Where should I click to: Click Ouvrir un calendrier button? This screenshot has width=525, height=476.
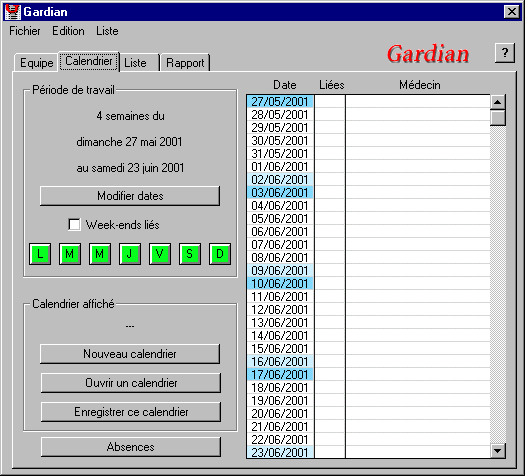pyautogui.click(x=131, y=383)
